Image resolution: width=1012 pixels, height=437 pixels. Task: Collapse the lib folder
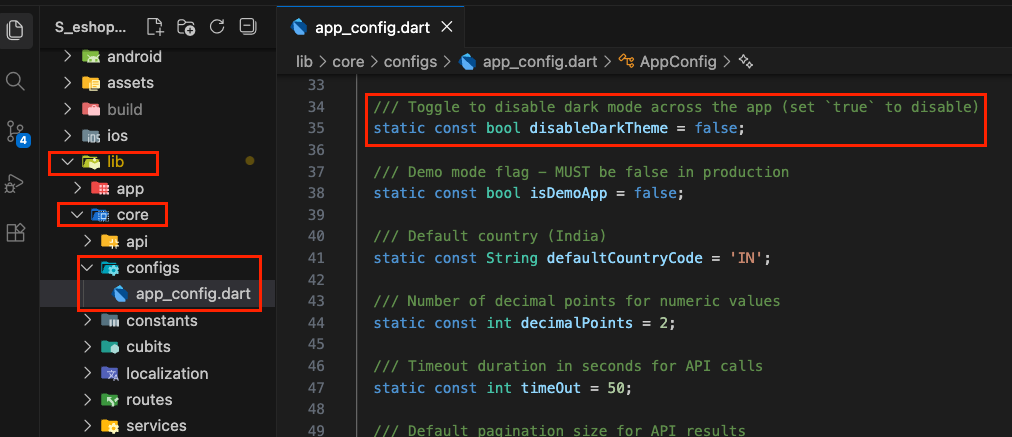click(x=115, y=161)
